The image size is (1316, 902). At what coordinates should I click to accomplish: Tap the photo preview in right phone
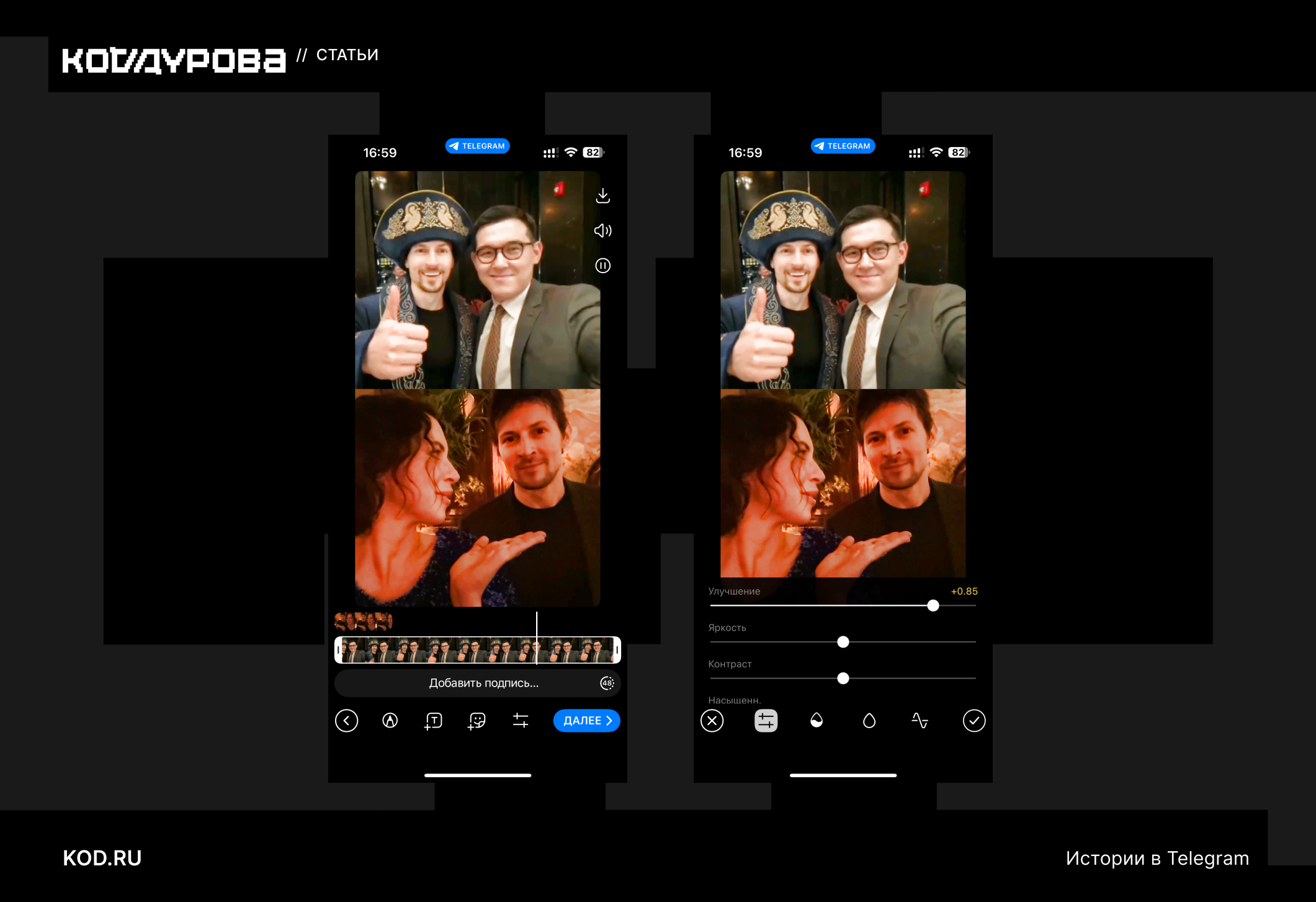coord(843,374)
